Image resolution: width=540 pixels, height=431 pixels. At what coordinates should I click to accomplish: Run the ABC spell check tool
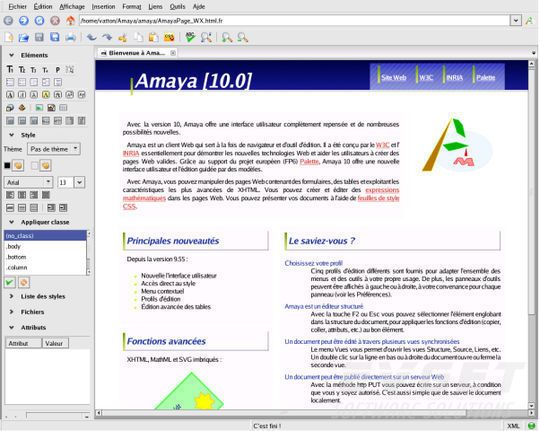click(190, 37)
